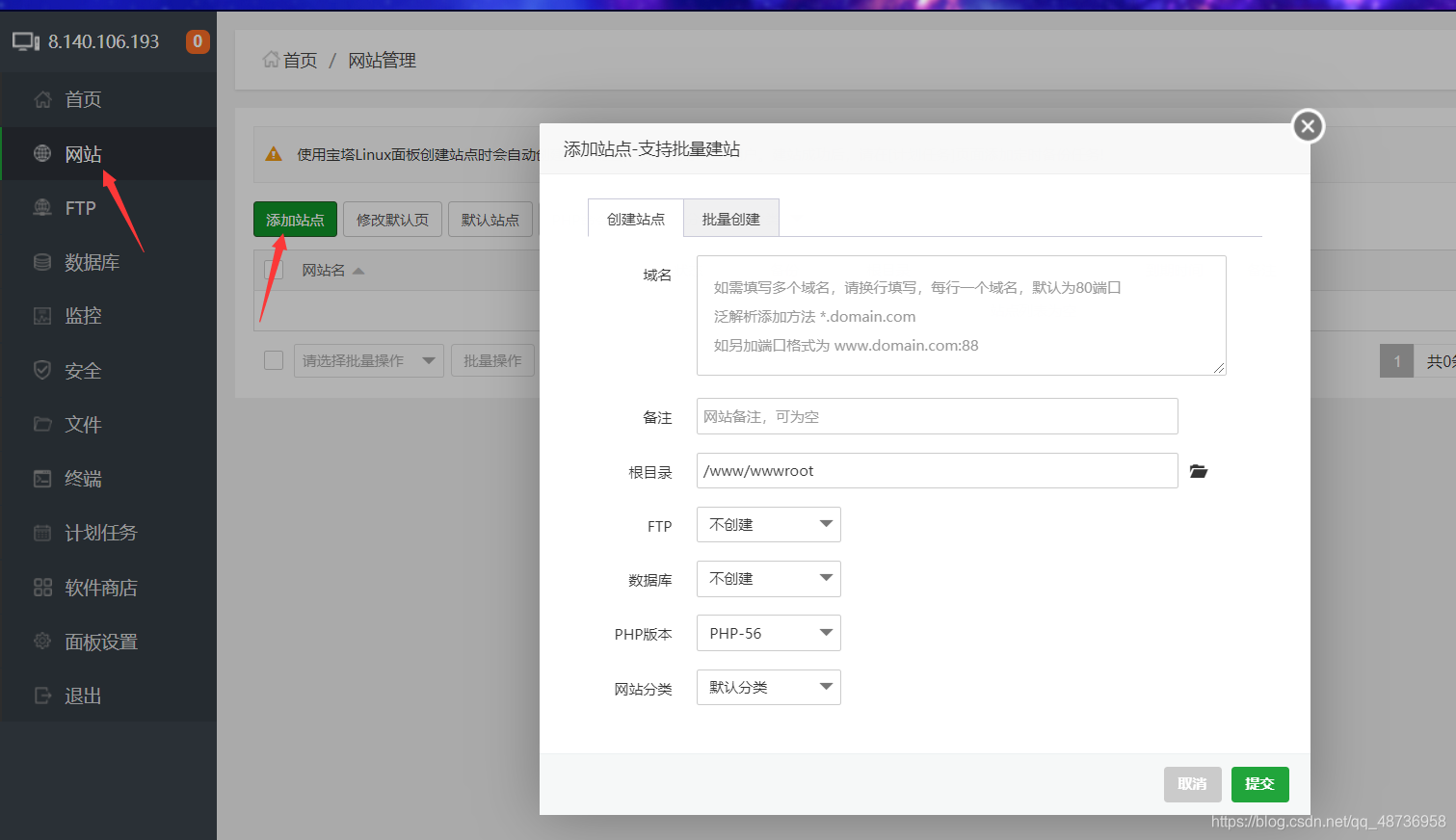Image resolution: width=1456 pixels, height=840 pixels.
Task: Click the monitoring icon for 监控
Action: click(42, 316)
